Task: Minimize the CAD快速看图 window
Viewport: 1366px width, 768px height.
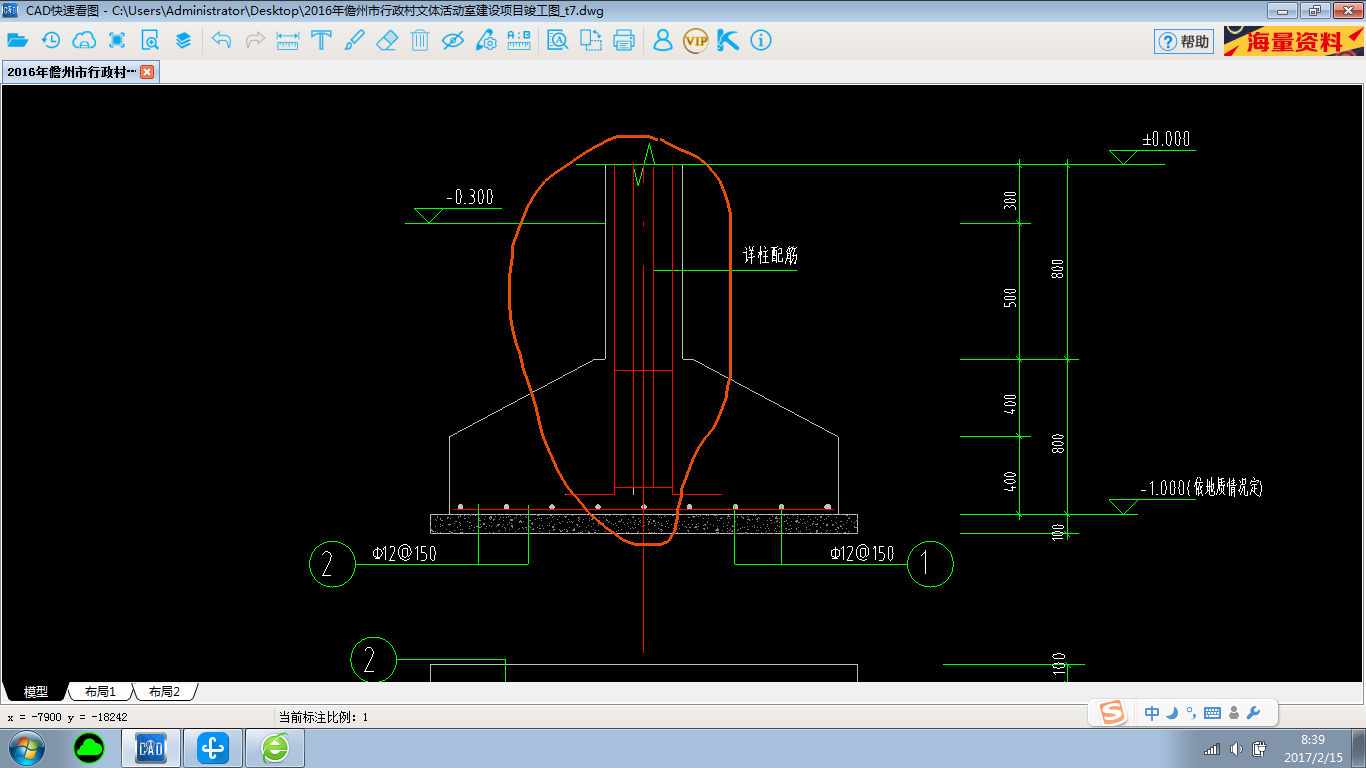Action: pos(1281,11)
